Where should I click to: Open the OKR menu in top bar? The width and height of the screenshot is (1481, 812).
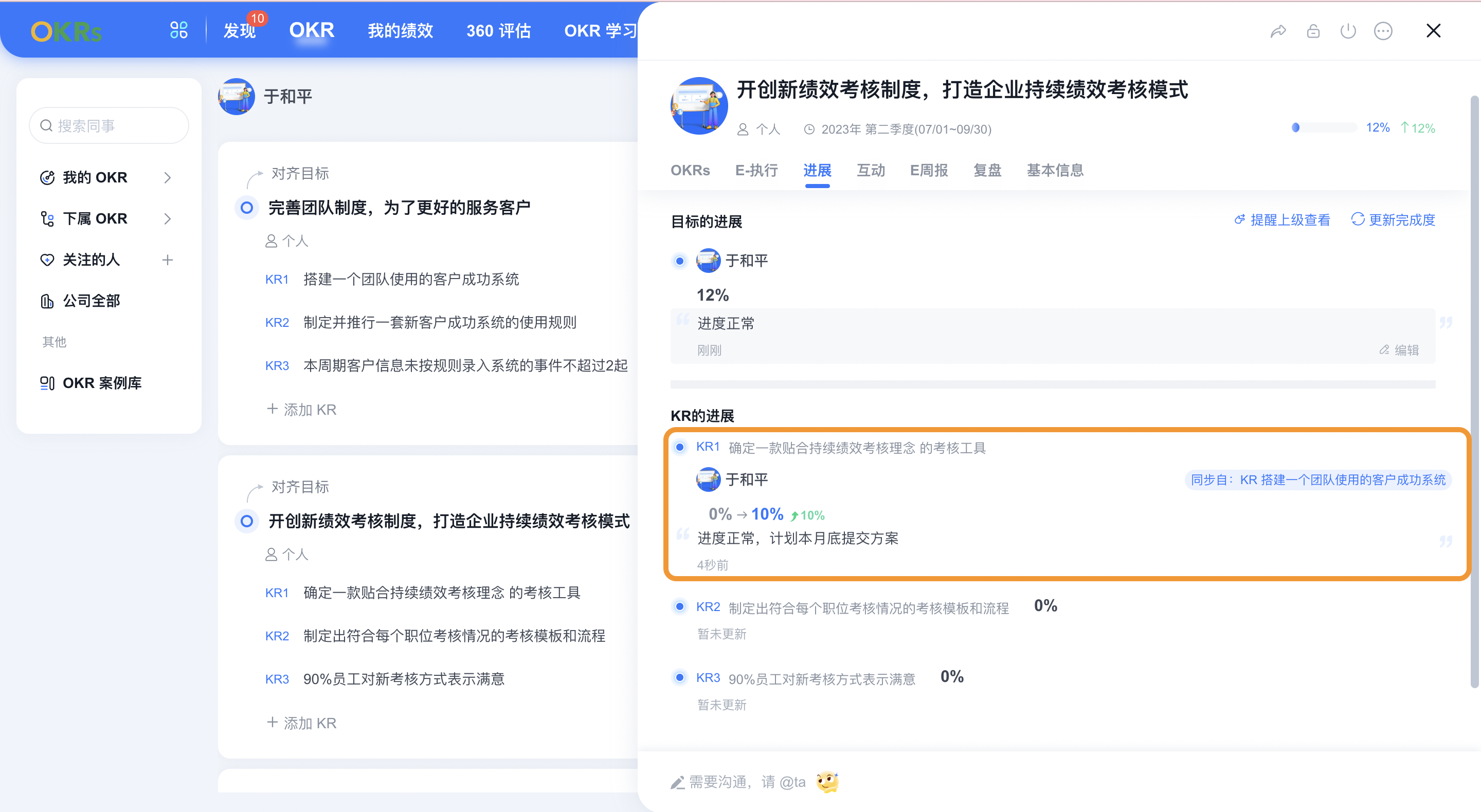click(x=312, y=30)
